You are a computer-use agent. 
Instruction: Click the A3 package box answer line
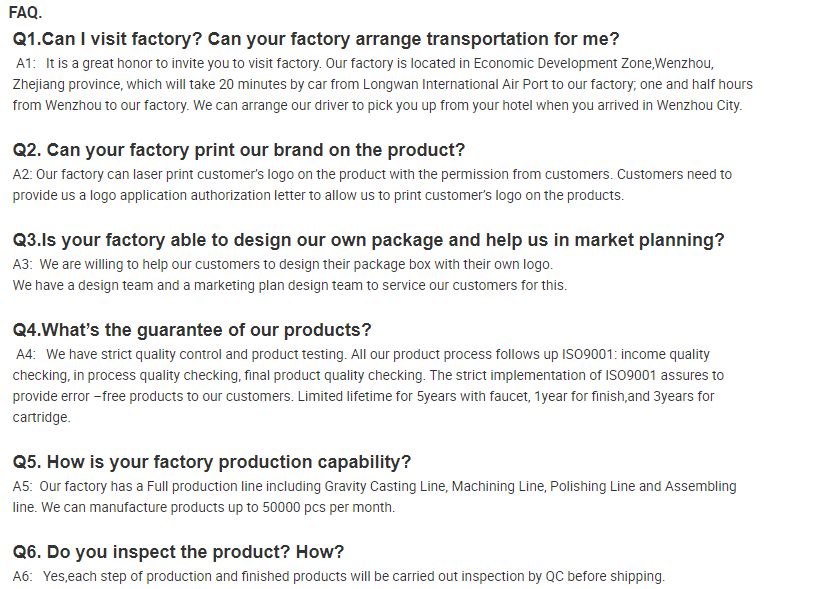[x=283, y=265]
